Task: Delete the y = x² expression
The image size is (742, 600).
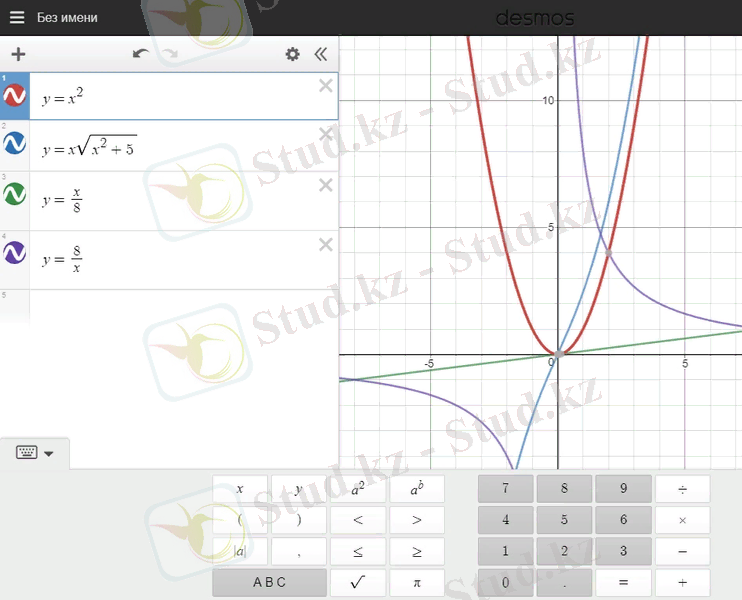Action: 325,86
